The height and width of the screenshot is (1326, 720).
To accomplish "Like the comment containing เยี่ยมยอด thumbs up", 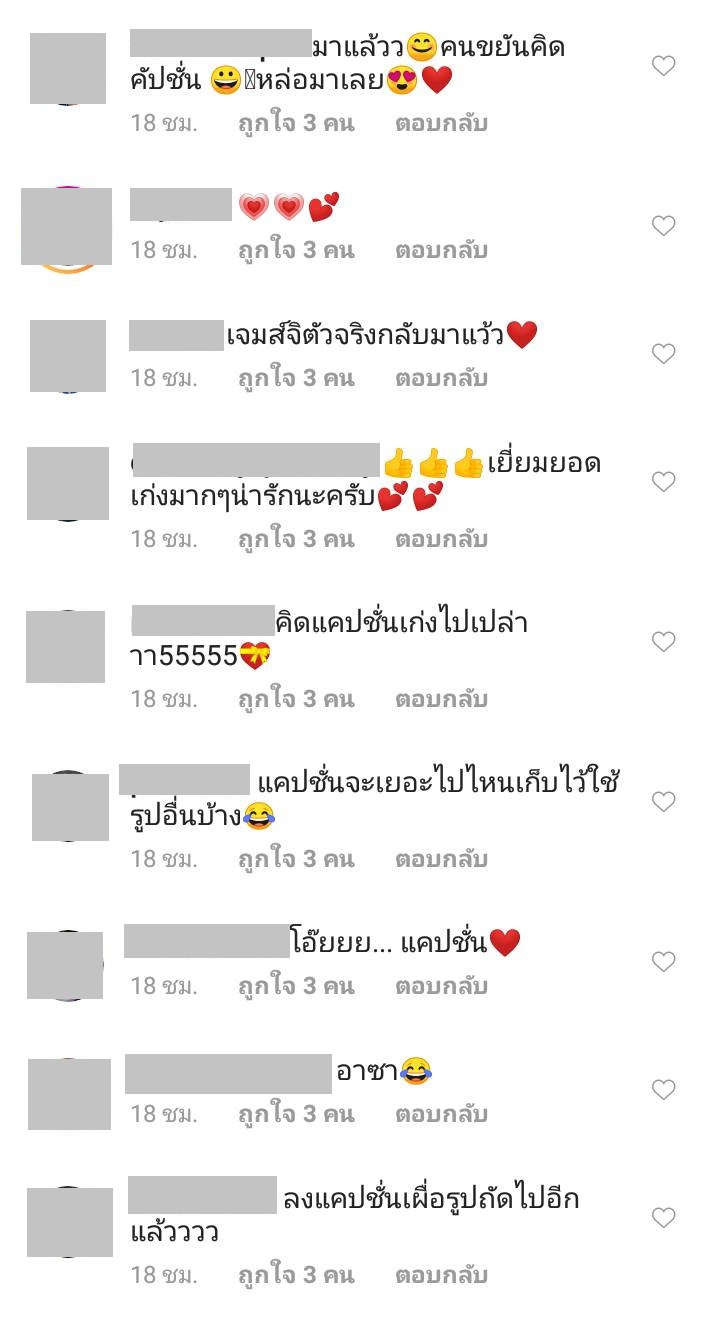I will [664, 482].
